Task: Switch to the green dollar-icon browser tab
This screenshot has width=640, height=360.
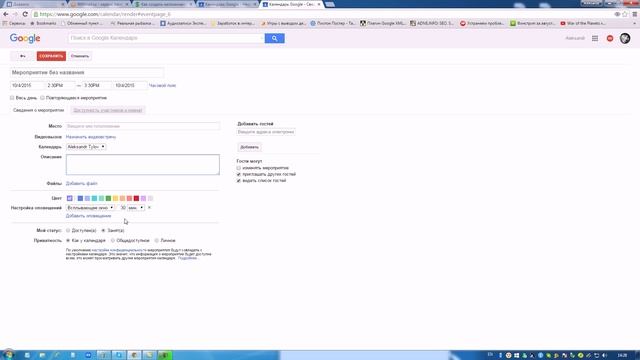Action: pos(163,4)
